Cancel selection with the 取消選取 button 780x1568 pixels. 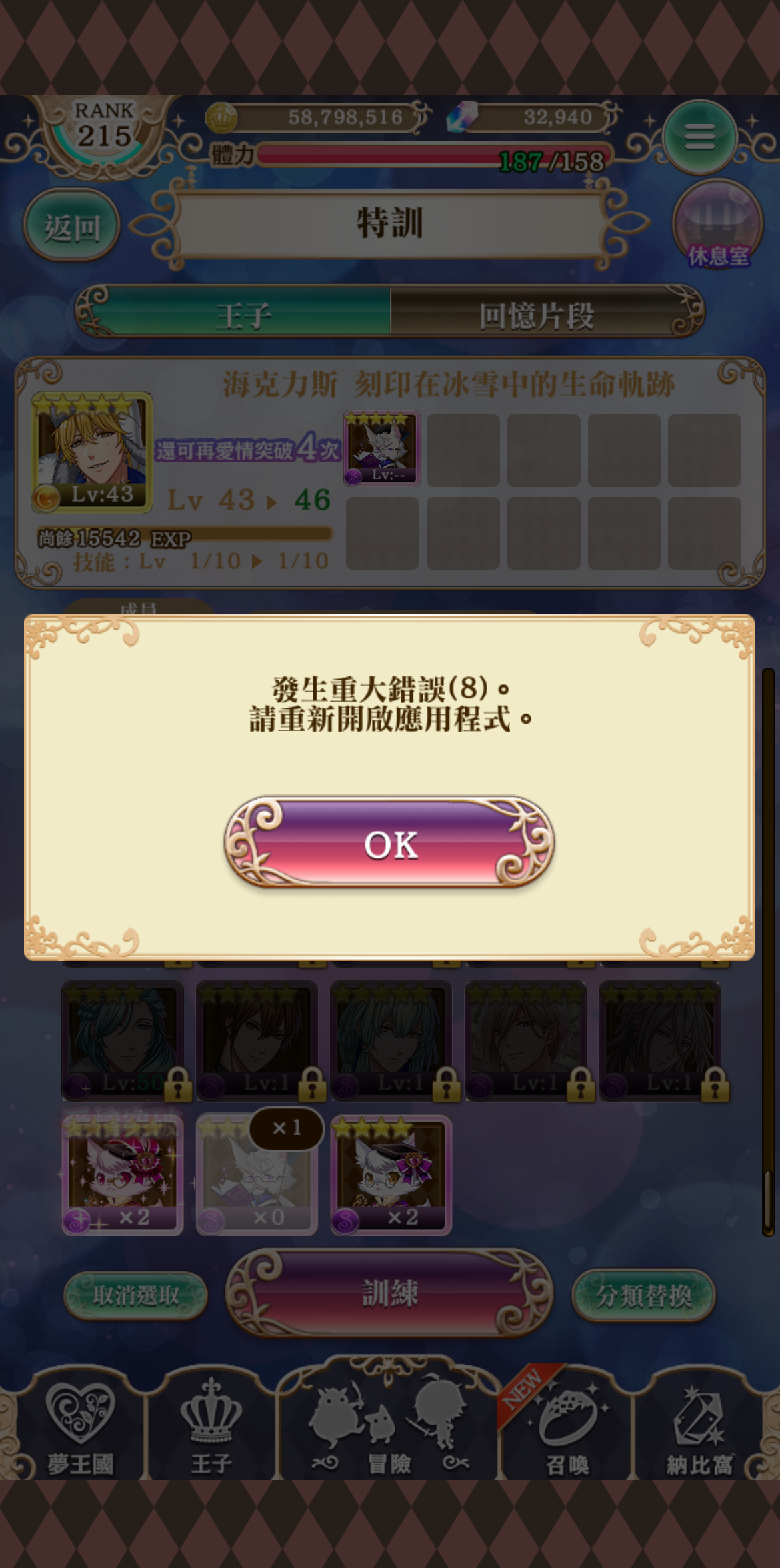(136, 1295)
